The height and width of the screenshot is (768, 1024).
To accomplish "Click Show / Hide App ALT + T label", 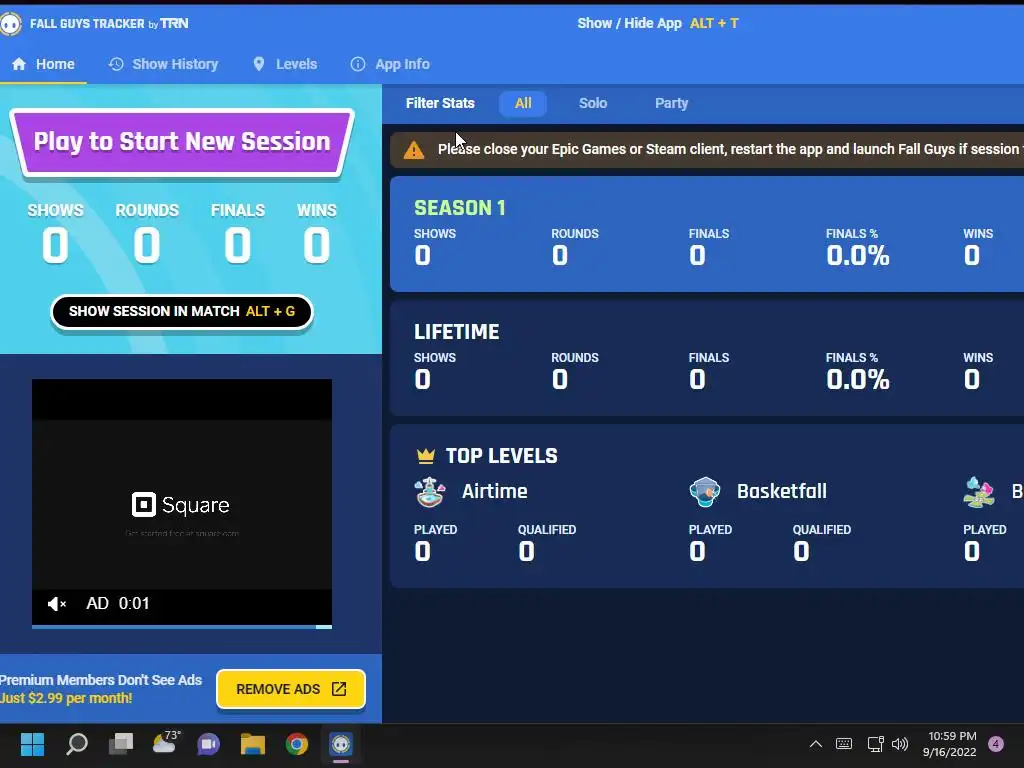I will coord(658,24).
